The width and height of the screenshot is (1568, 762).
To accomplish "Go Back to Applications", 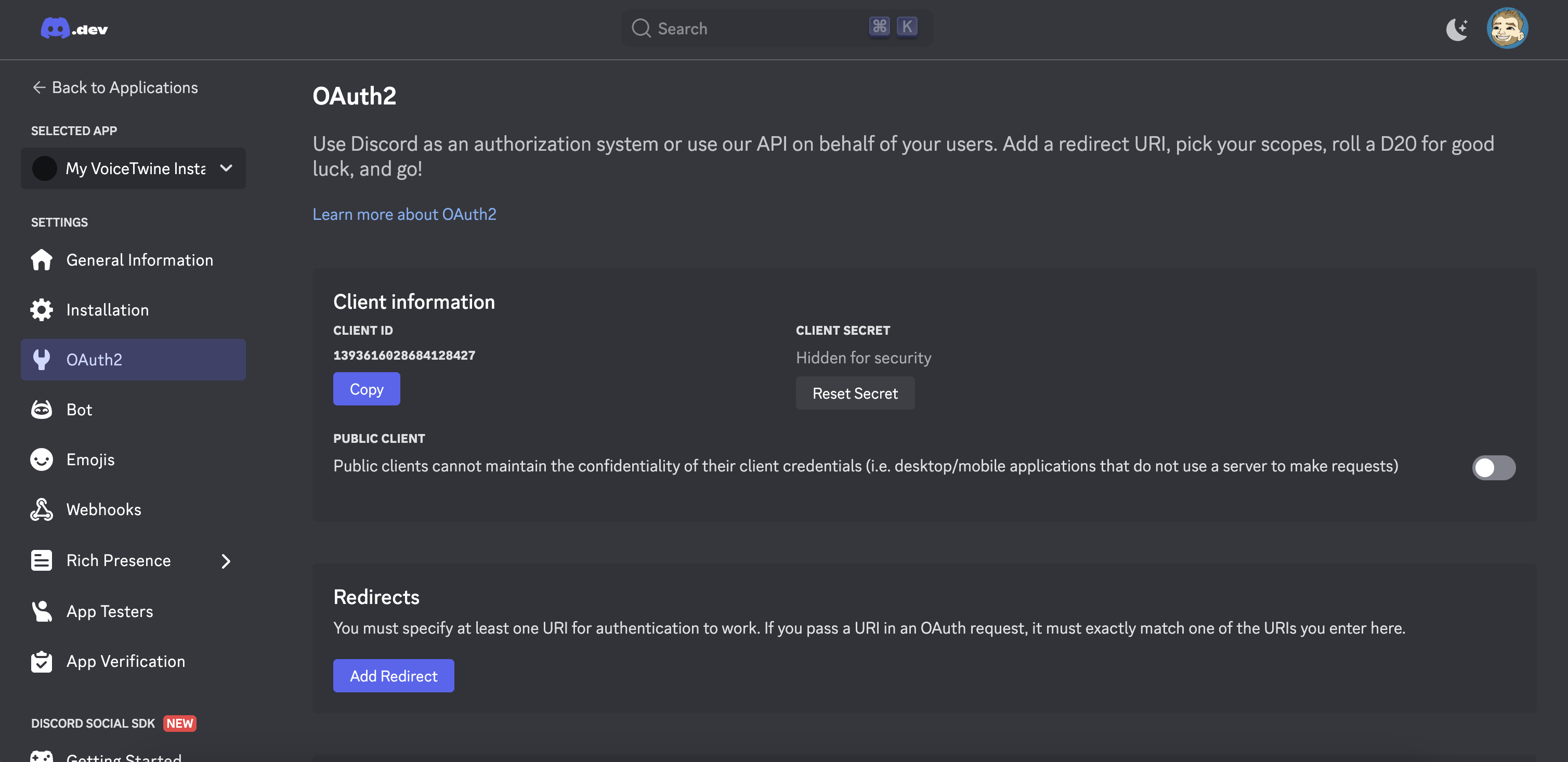I will coord(115,88).
